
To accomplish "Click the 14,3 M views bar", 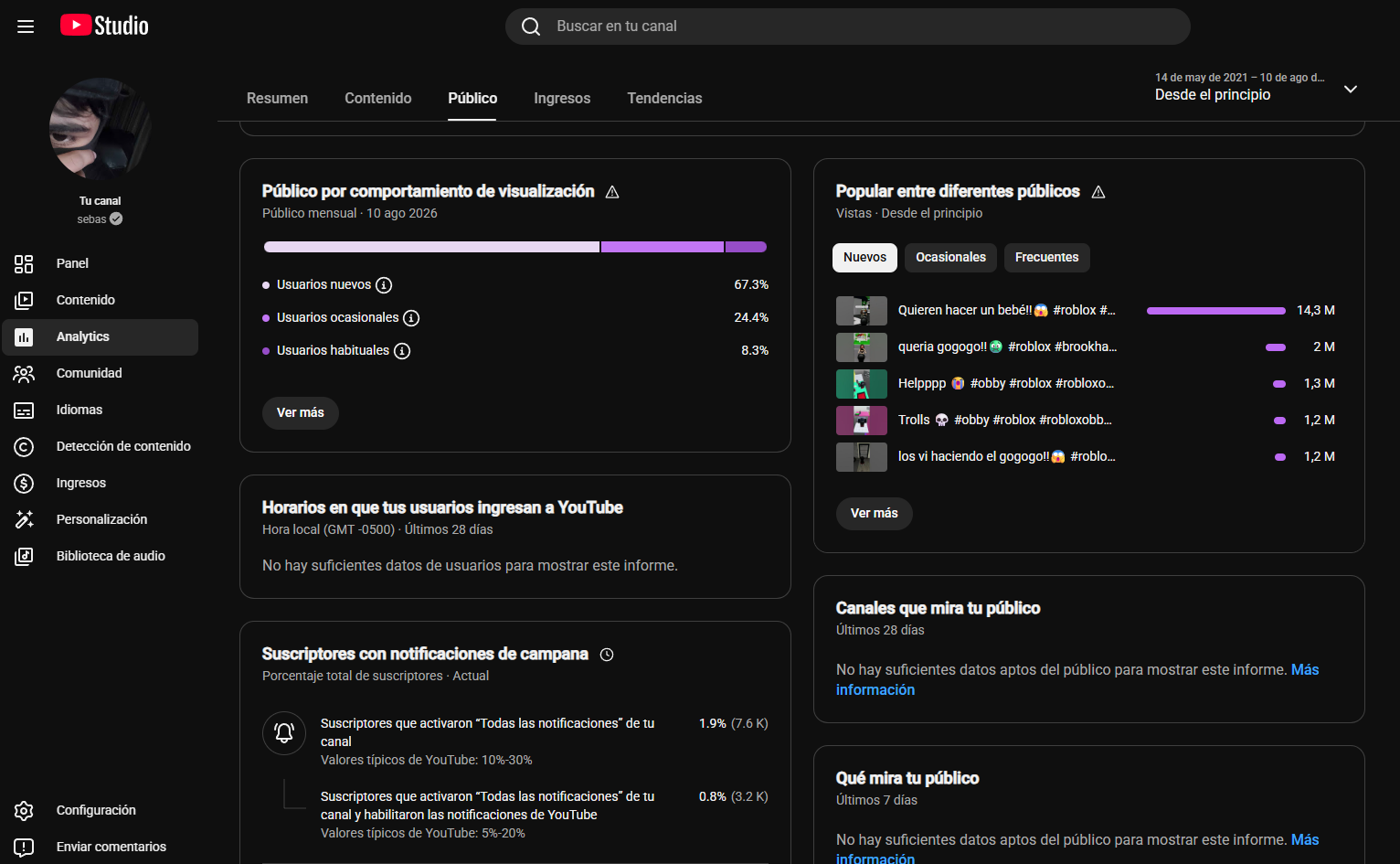I will (x=1216, y=311).
